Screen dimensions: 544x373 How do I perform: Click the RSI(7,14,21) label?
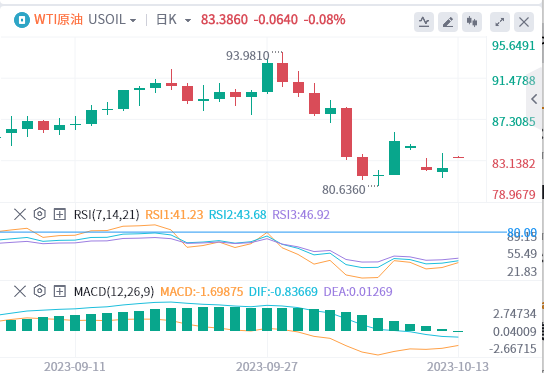click(107, 215)
